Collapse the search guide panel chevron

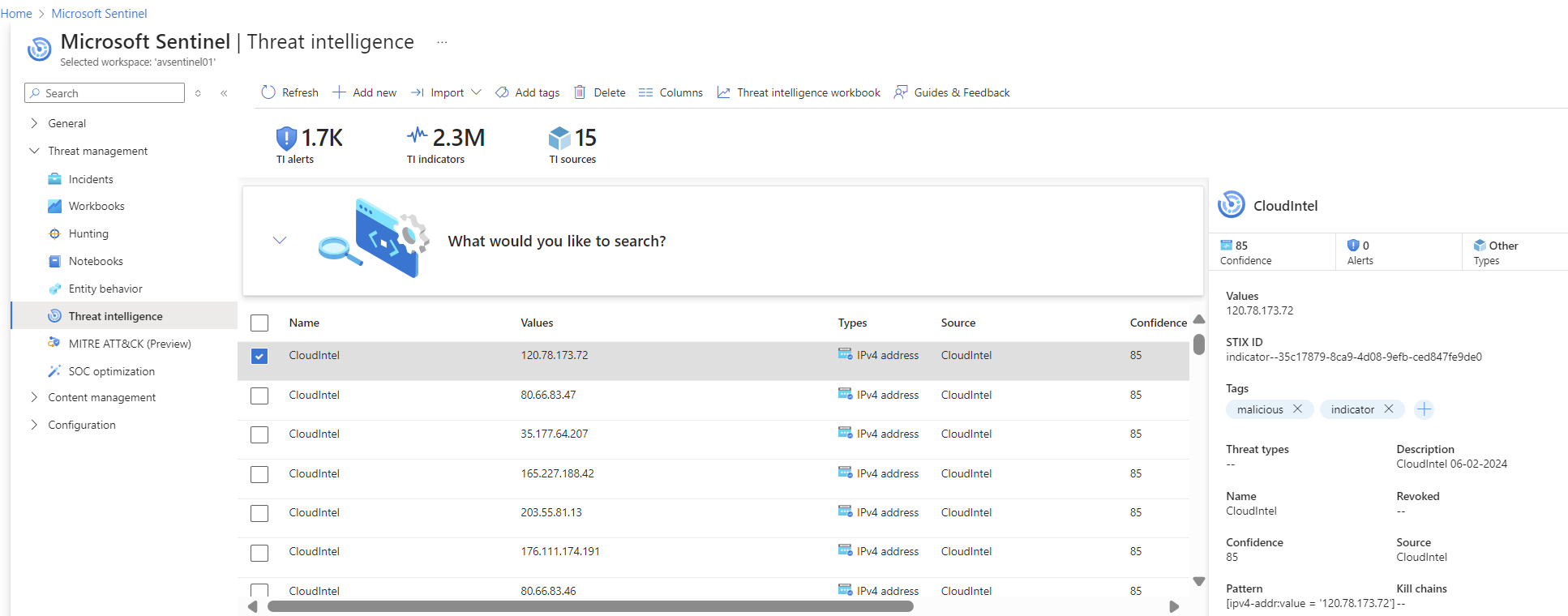tap(280, 241)
